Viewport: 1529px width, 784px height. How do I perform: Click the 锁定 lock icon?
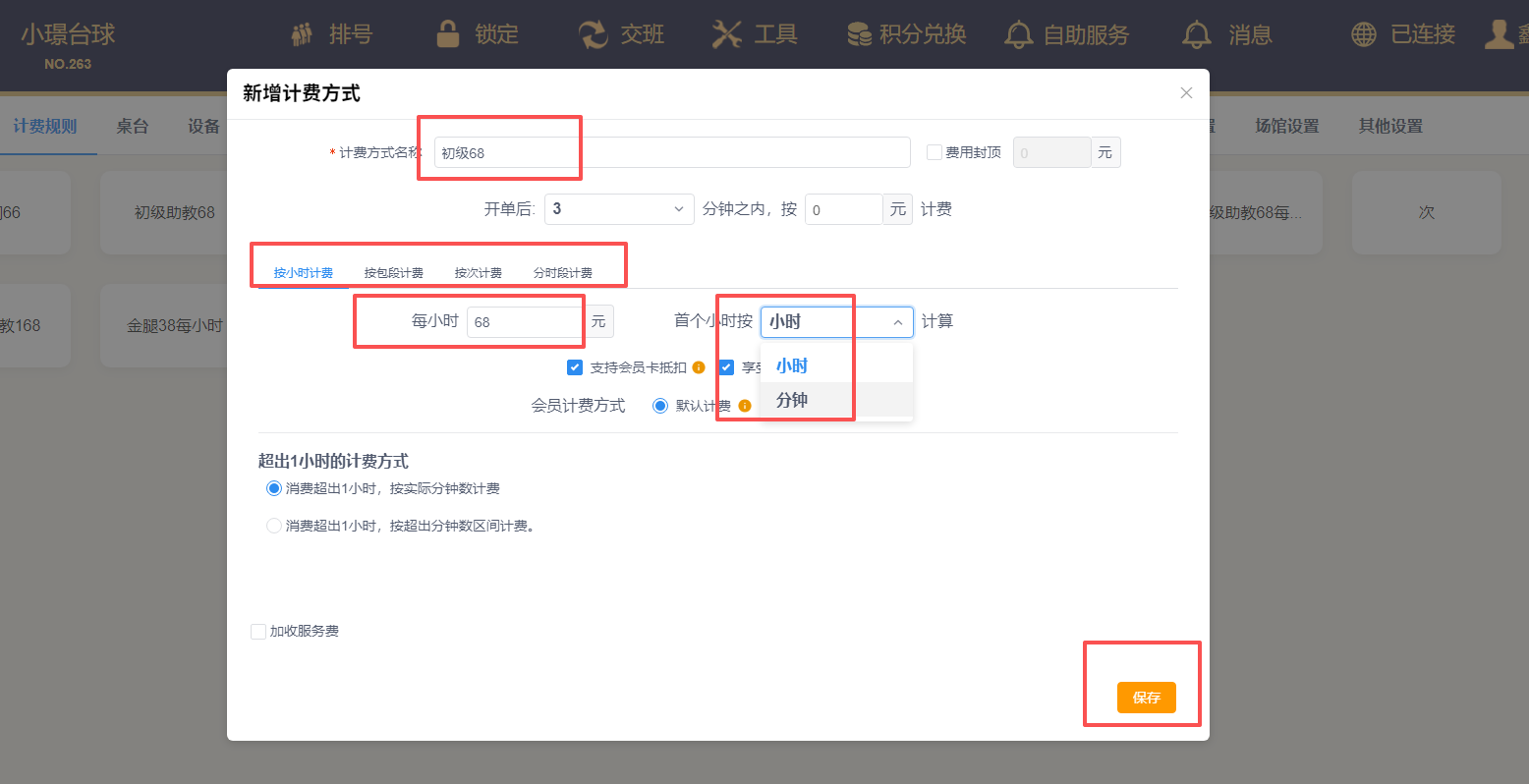click(448, 34)
